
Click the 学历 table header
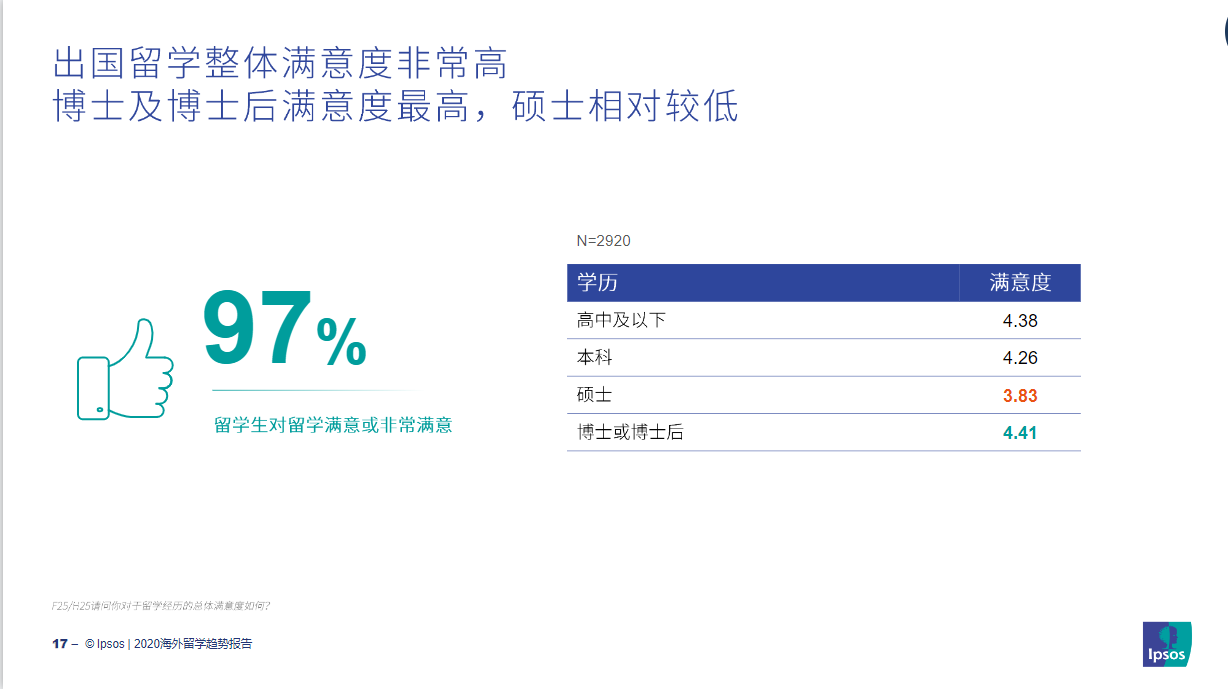597,283
